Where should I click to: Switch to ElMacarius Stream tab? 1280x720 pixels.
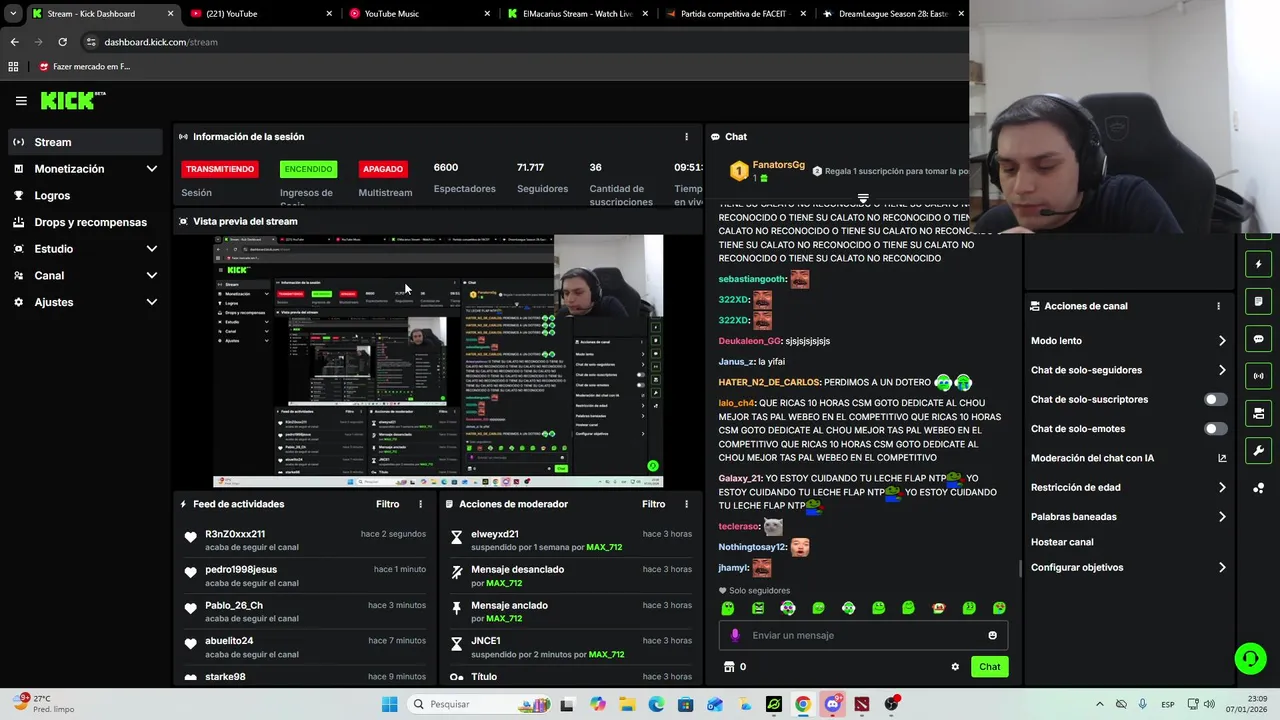pyautogui.click(x=578, y=14)
